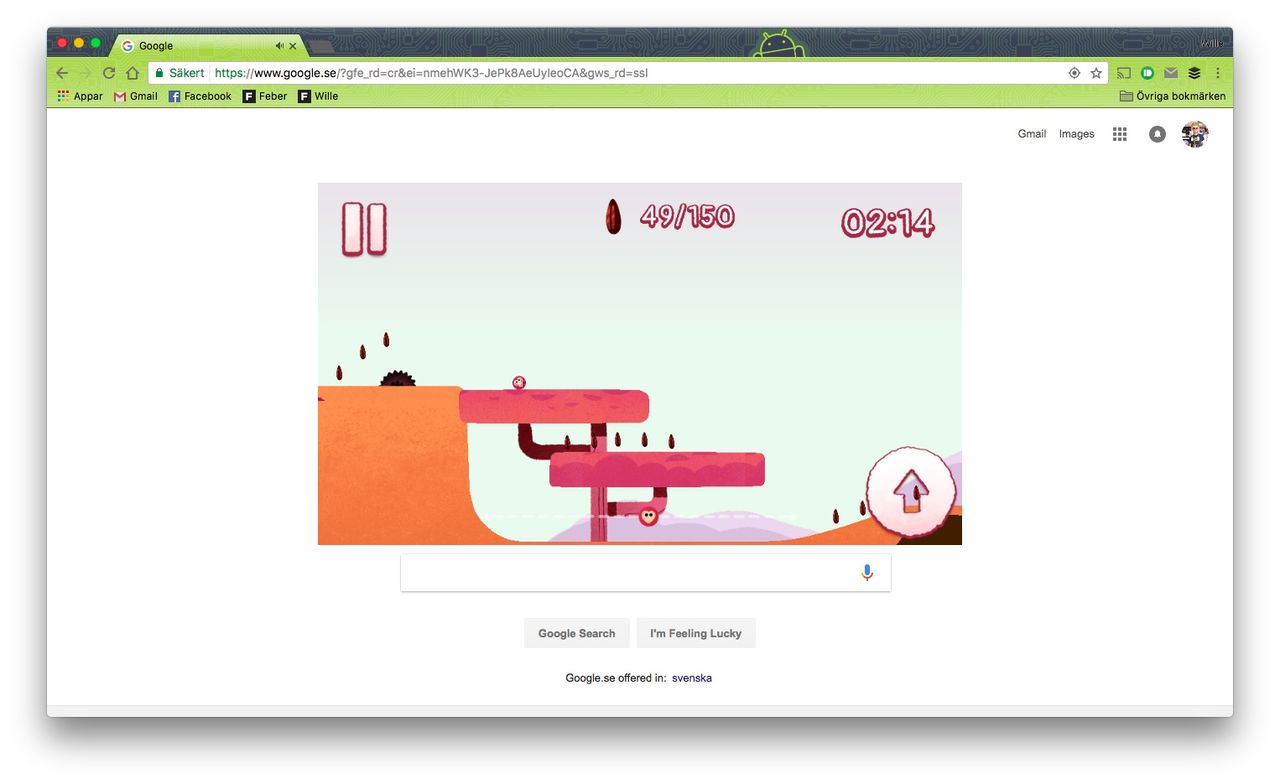Pause the doodle game

click(364, 229)
